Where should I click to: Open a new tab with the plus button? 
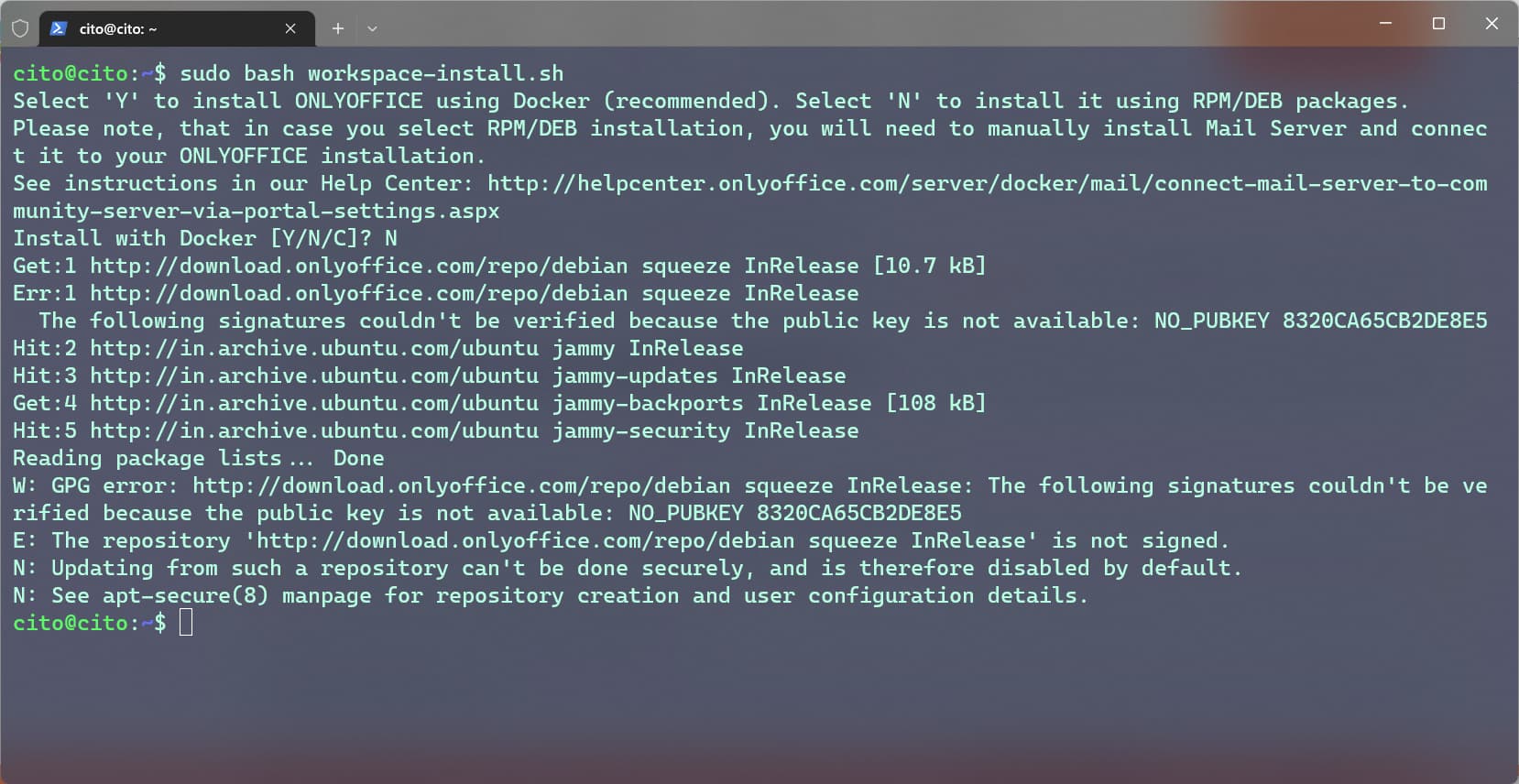(x=338, y=28)
